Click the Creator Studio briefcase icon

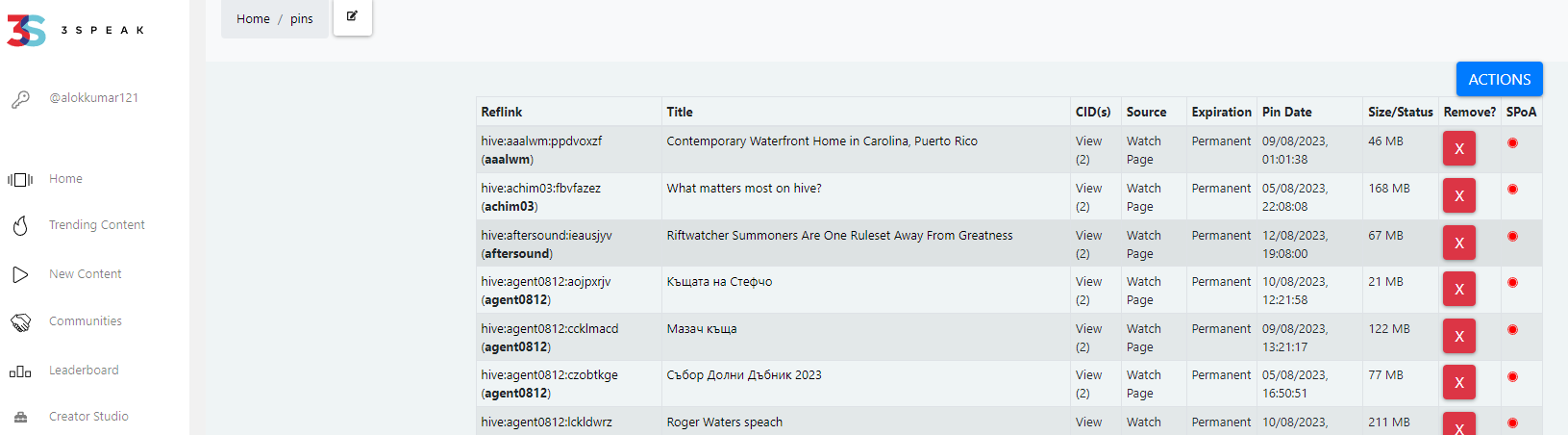tap(20, 417)
